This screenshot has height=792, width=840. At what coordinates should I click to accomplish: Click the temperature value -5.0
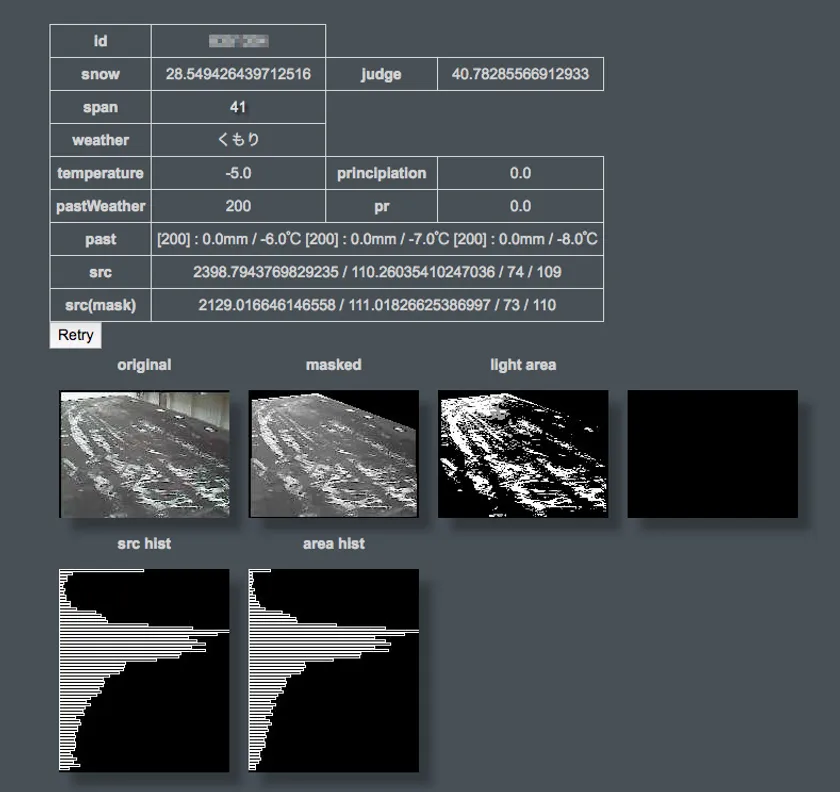point(238,173)
